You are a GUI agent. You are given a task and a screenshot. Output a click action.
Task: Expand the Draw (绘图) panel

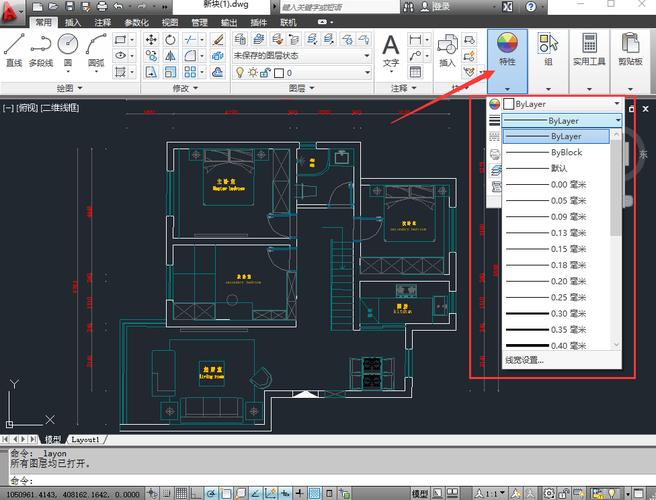[x=69, y=88]
